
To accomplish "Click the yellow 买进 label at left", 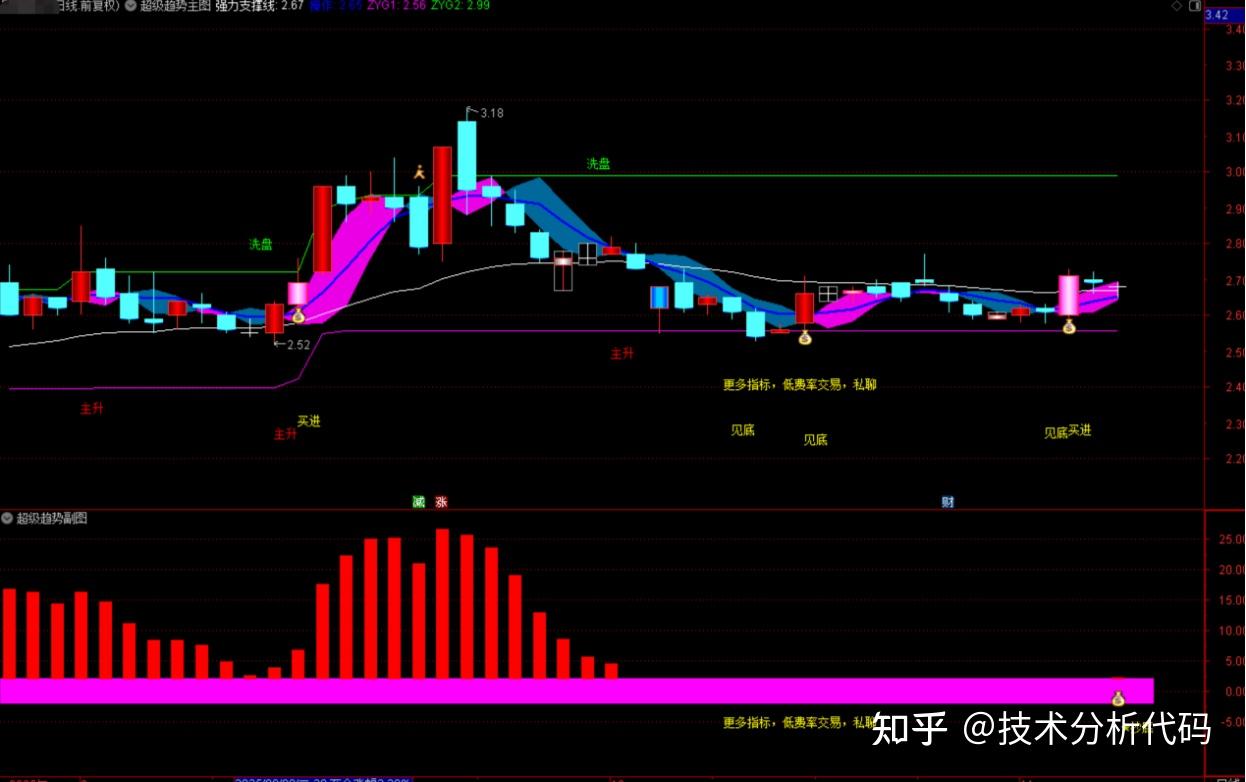I will click(x=309, y=421).
